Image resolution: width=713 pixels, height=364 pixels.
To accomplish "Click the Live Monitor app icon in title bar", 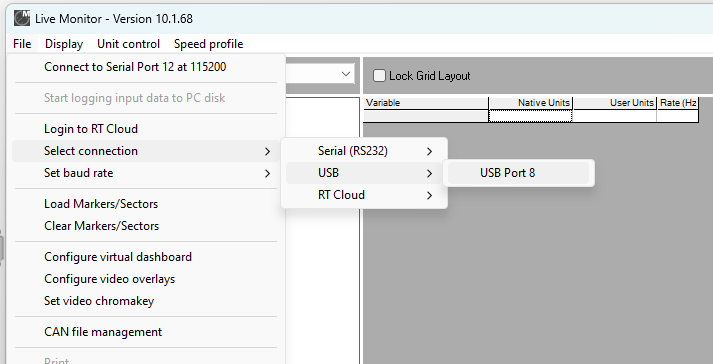I will pos(21,19).
